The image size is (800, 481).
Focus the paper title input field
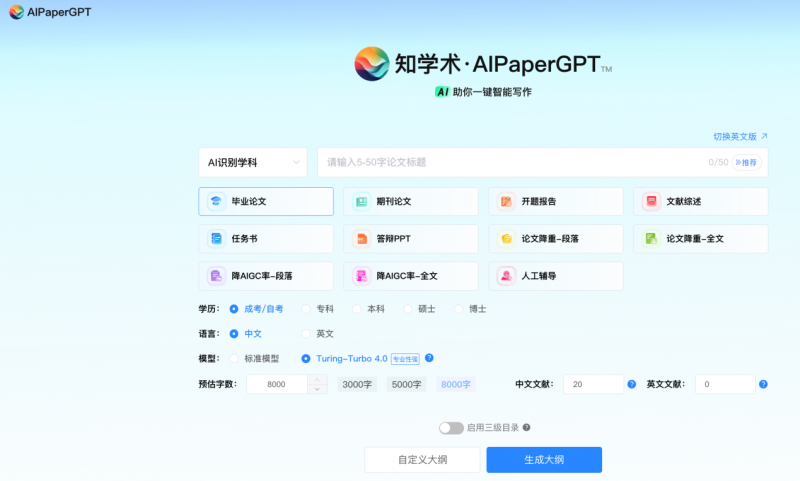[x=543, y=162]
